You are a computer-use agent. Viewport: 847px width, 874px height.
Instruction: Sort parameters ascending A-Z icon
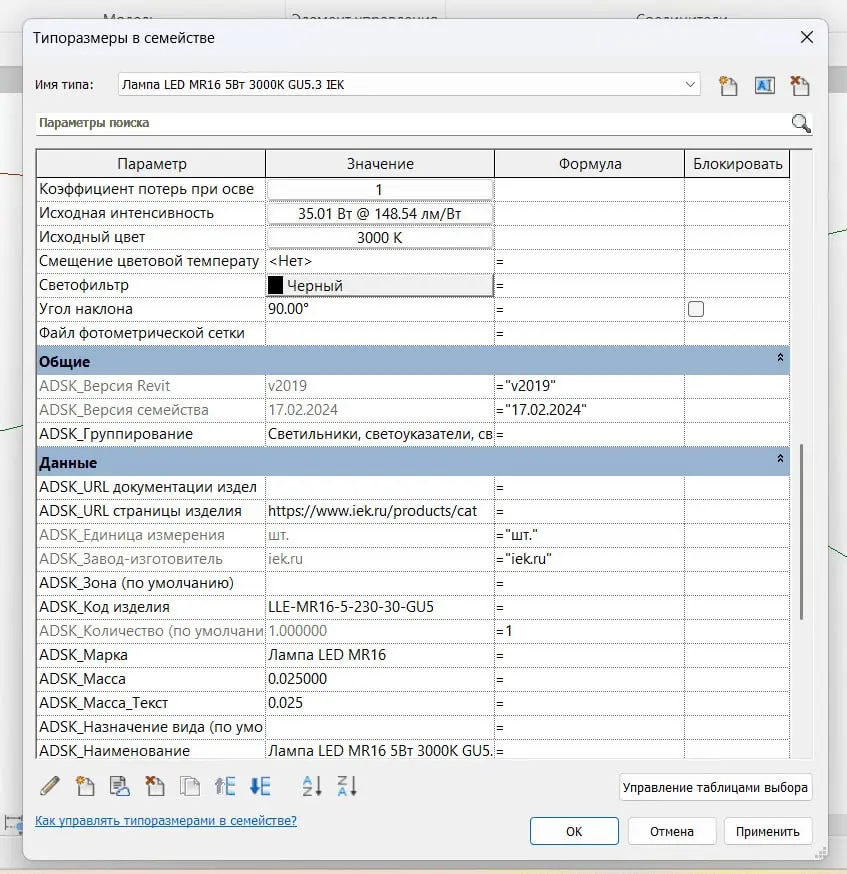pos(311,786)
